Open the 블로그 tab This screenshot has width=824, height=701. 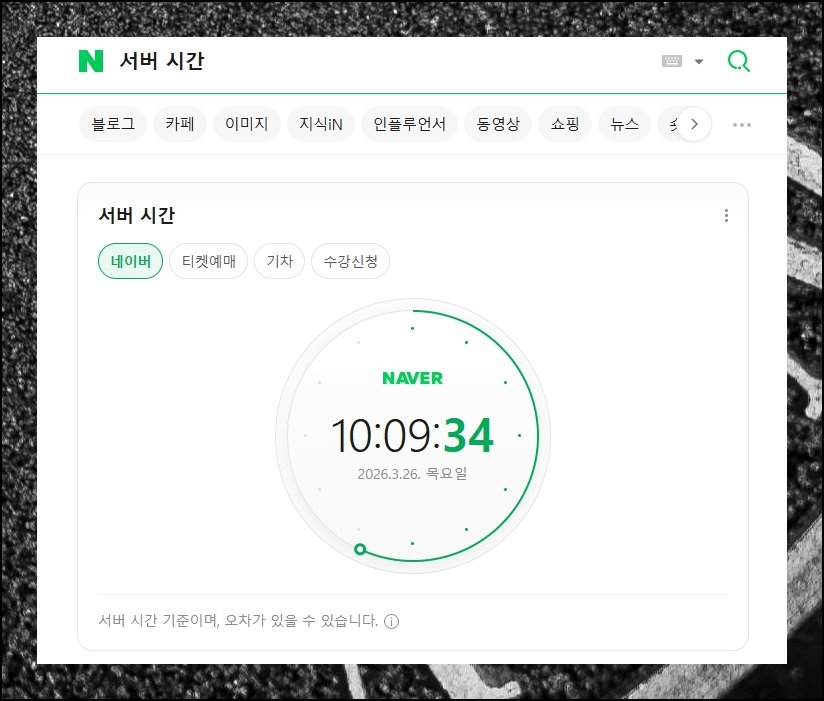click(113, 124)
